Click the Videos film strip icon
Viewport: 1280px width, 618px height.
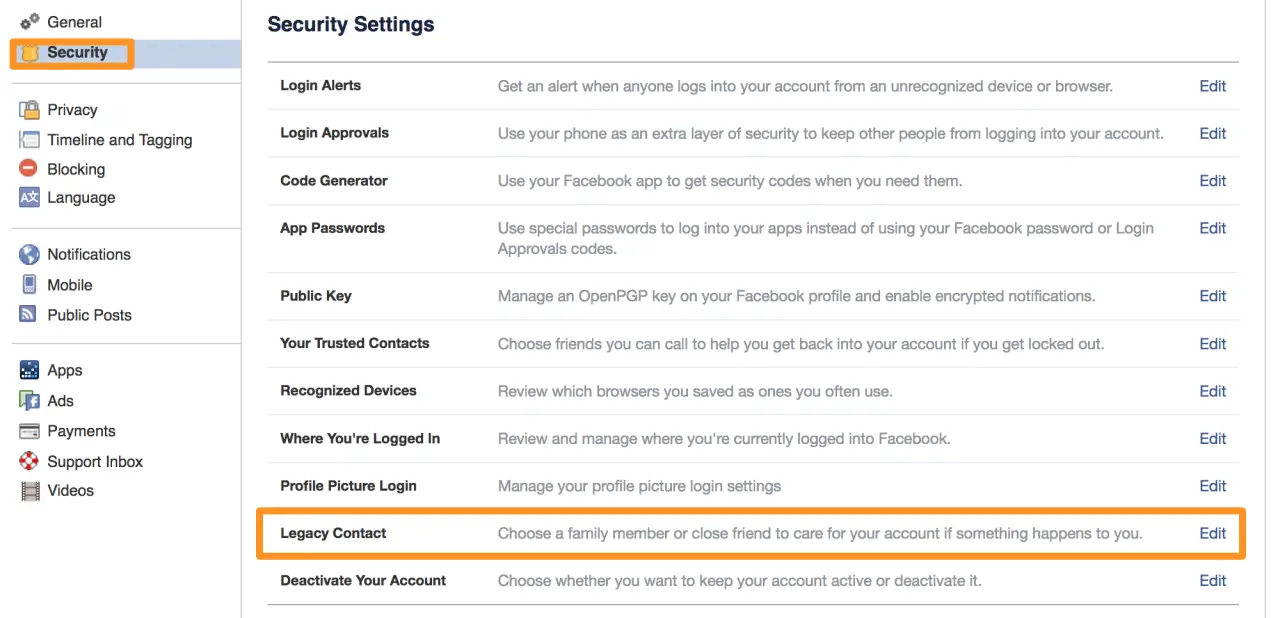point(30,491)
